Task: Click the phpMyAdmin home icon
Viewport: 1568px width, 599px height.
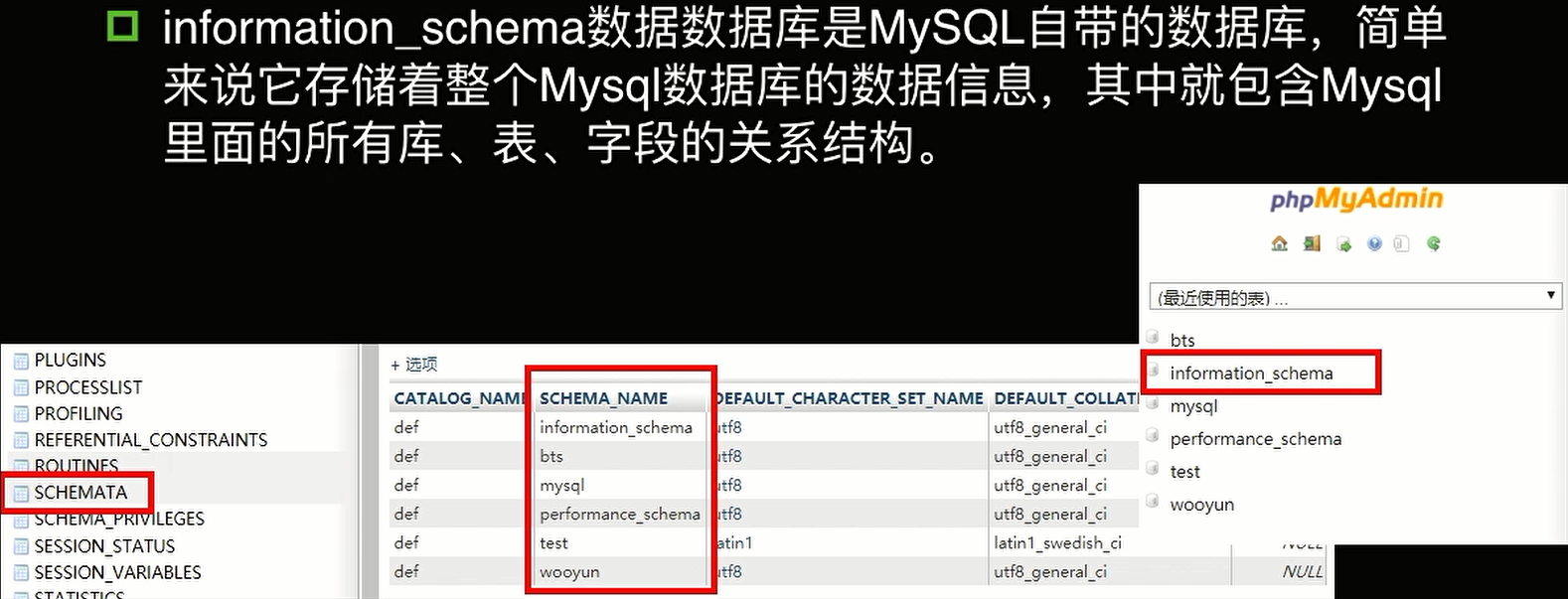Action: 1279,243
